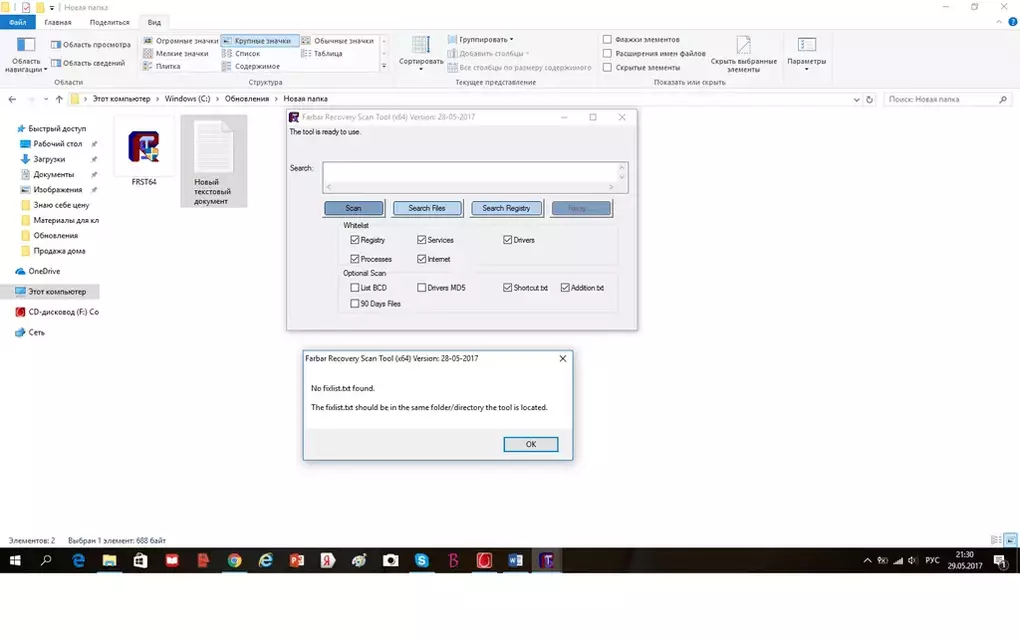Switch to Список layout
The height and width of the screenshot is (640, 1020).
(x=241, y=53)
